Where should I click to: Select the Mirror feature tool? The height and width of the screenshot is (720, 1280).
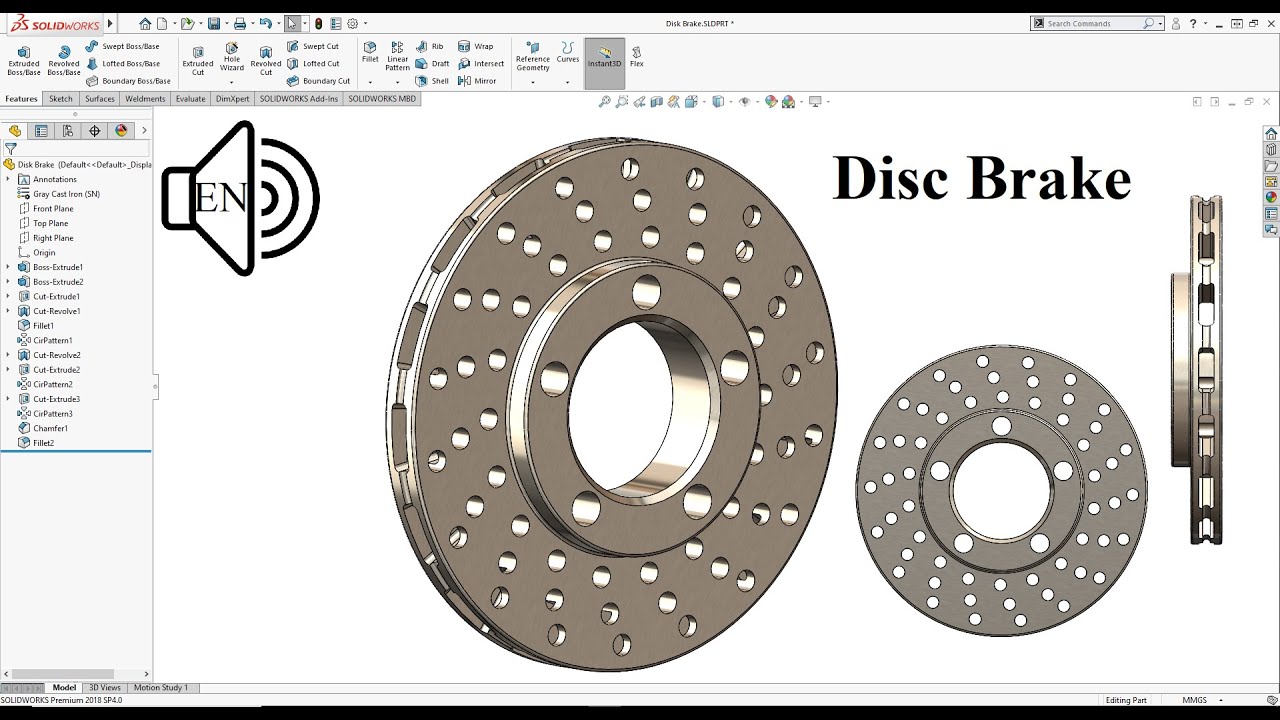477,81
